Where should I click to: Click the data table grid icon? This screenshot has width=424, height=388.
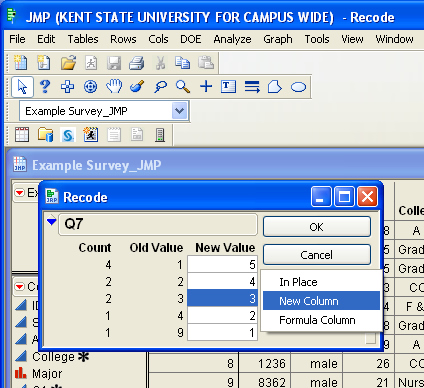(x=22, y=135)
